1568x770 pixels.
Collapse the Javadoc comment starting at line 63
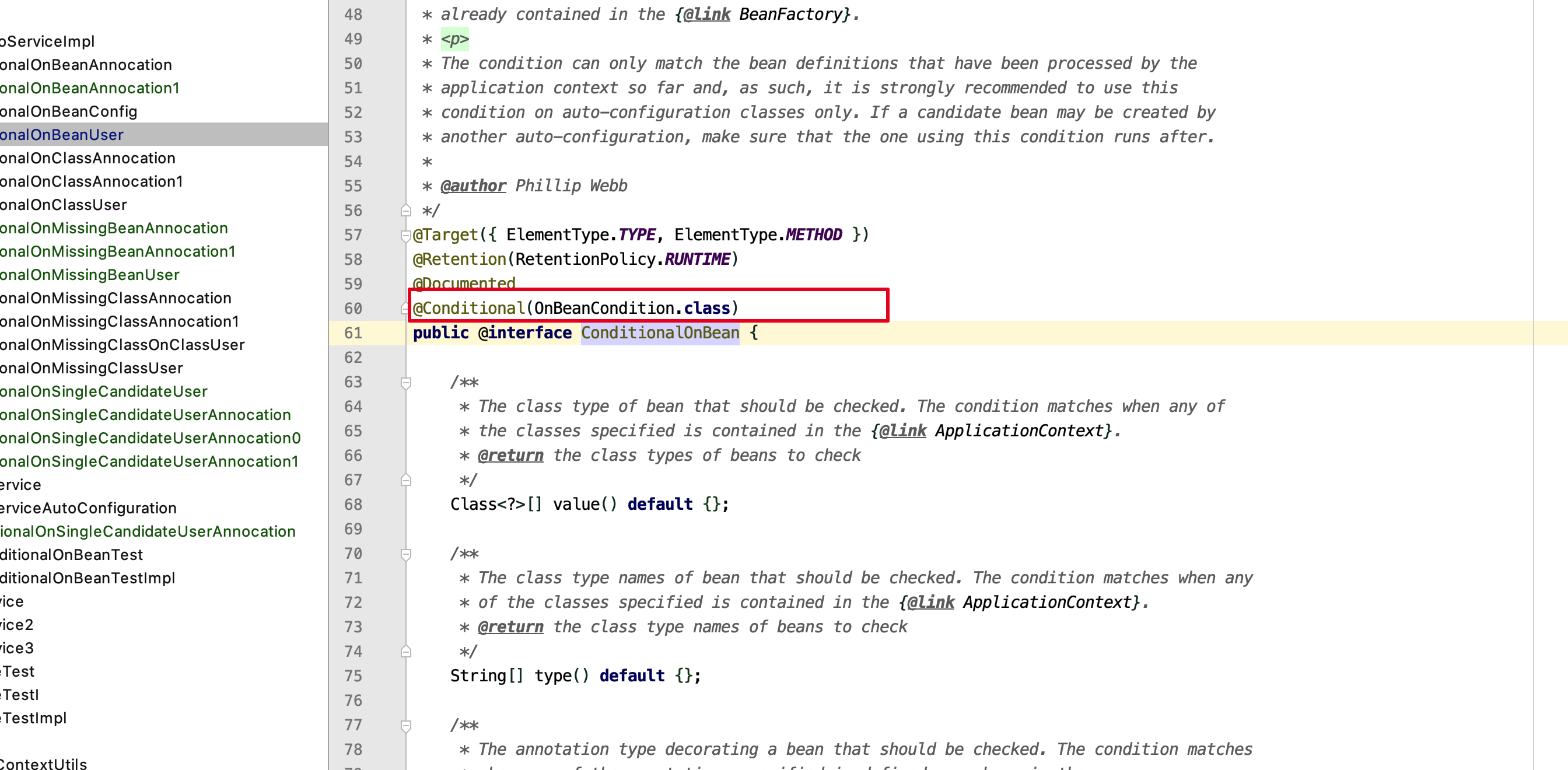click(x=405, y=381)
